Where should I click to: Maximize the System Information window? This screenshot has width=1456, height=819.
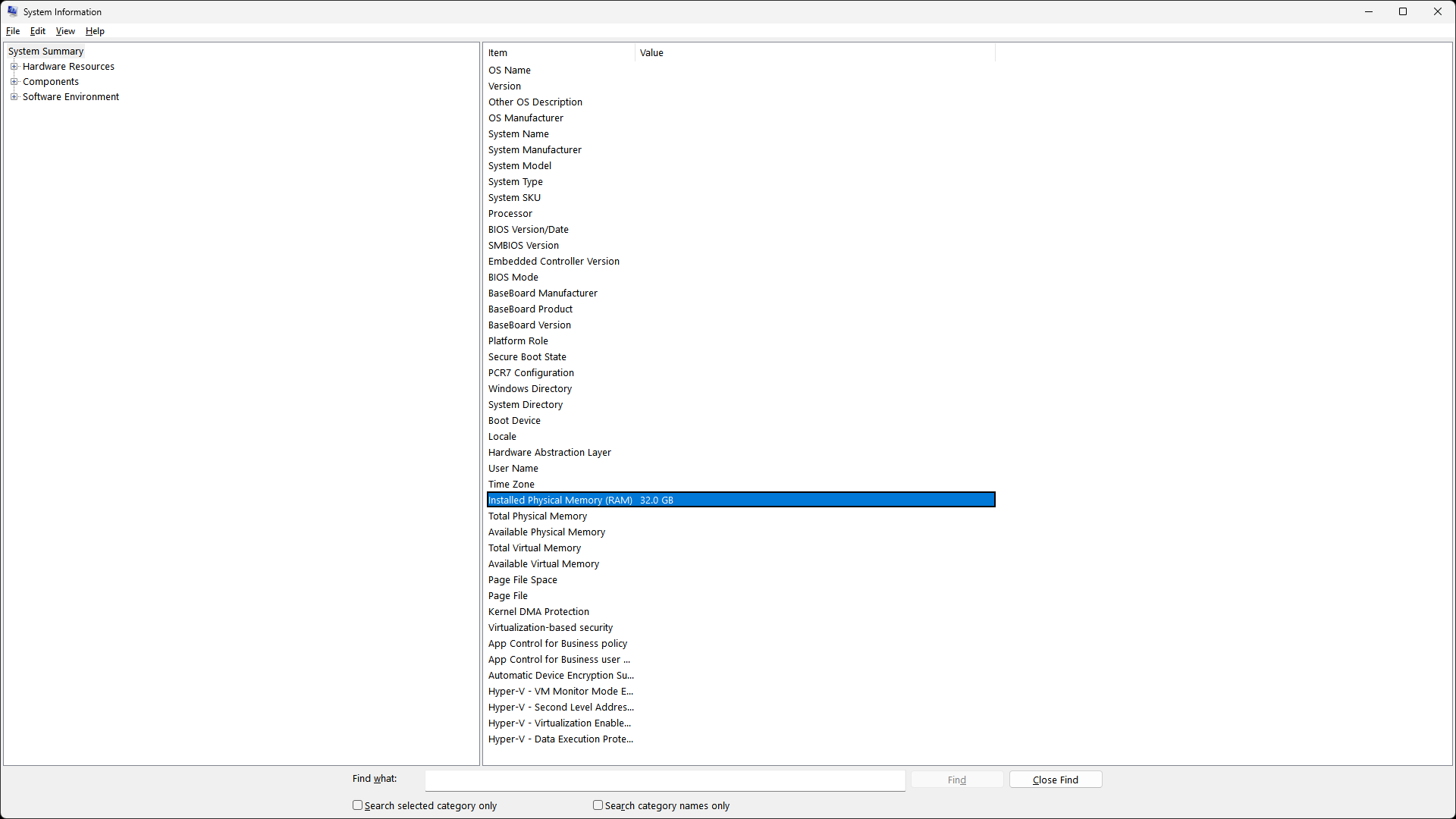[x=1403, y=11]
